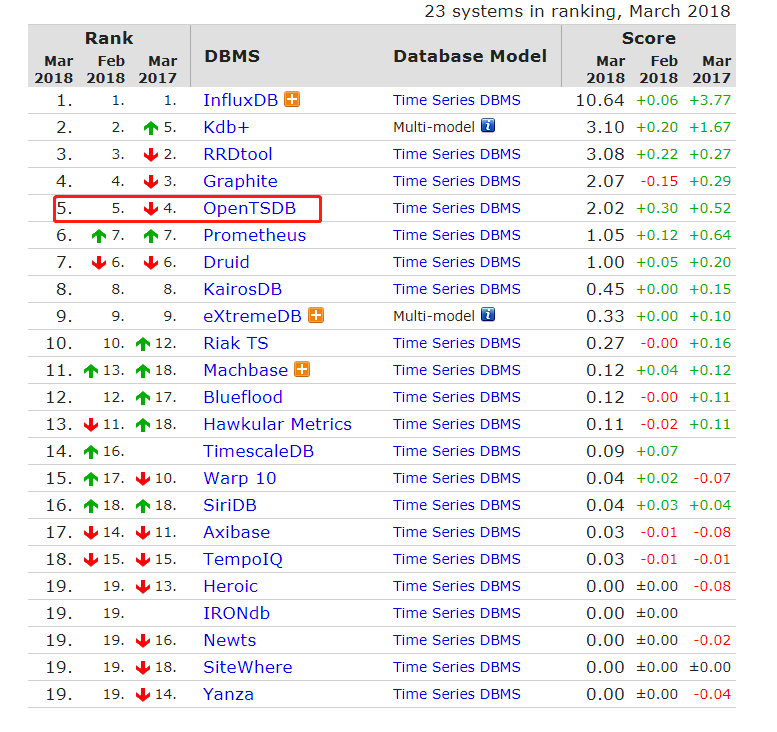Image resolution: width=777 pixels, height=732 pixels.
Task: Click Time Series DBMS in the TimescaleDB row
Action: [x=457, y=451]
